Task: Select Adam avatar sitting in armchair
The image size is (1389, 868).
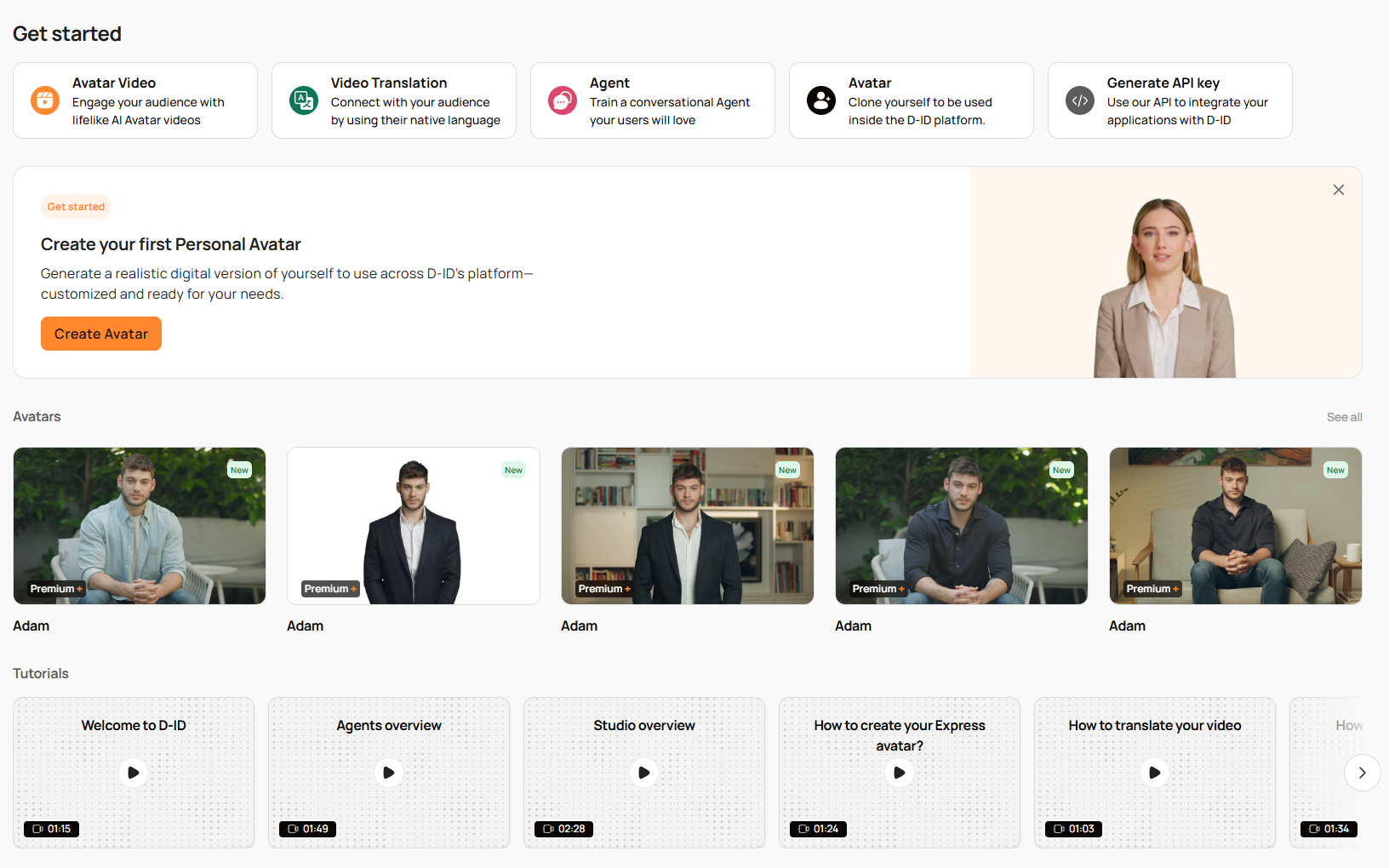Action: tap(1236, 526)
